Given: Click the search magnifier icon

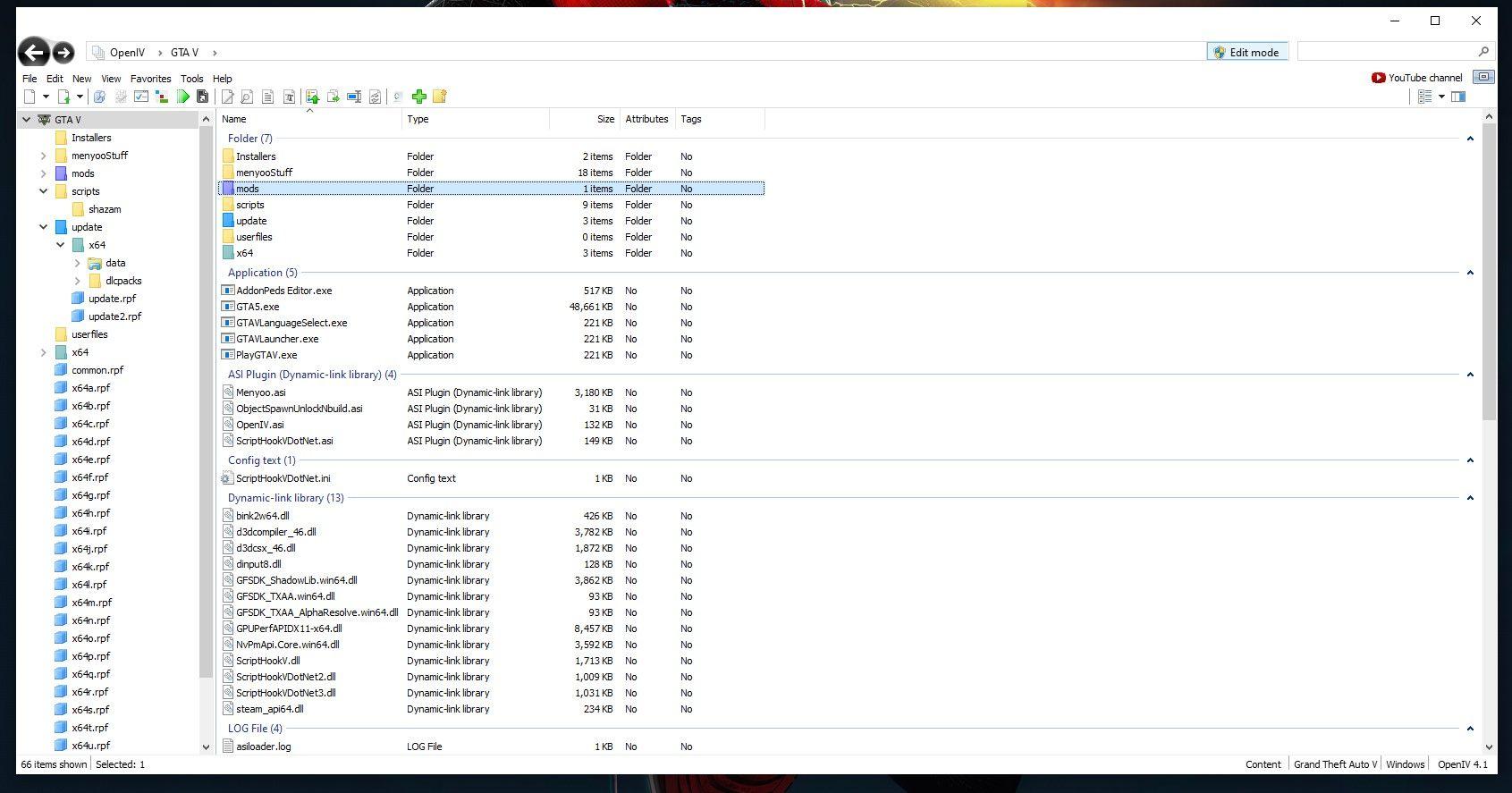Looking at the screenshot, I should [x=1483, y=52].
